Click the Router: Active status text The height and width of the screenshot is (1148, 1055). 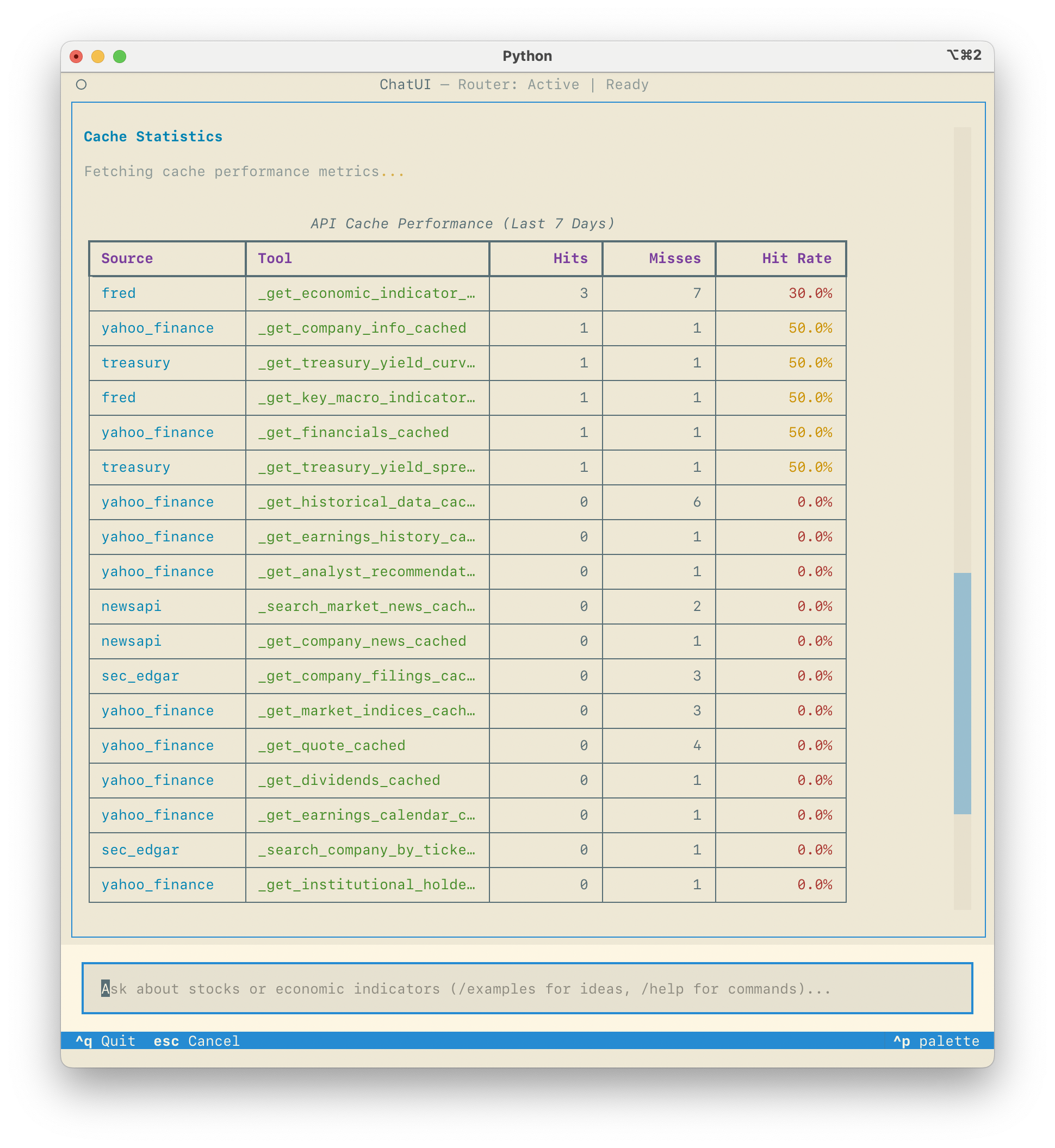518,84
